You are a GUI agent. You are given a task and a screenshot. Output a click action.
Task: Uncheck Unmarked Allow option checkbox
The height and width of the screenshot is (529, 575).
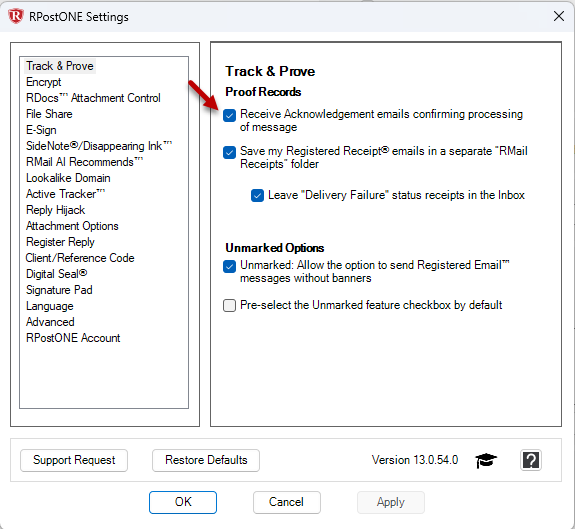[230, 267]
